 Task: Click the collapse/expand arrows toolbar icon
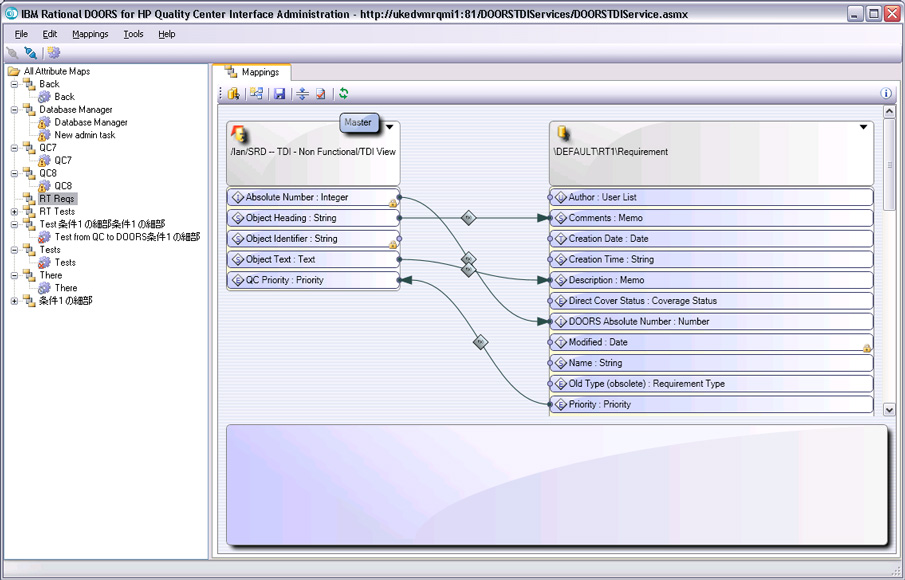pyautogui.click(x=302, y=93)
